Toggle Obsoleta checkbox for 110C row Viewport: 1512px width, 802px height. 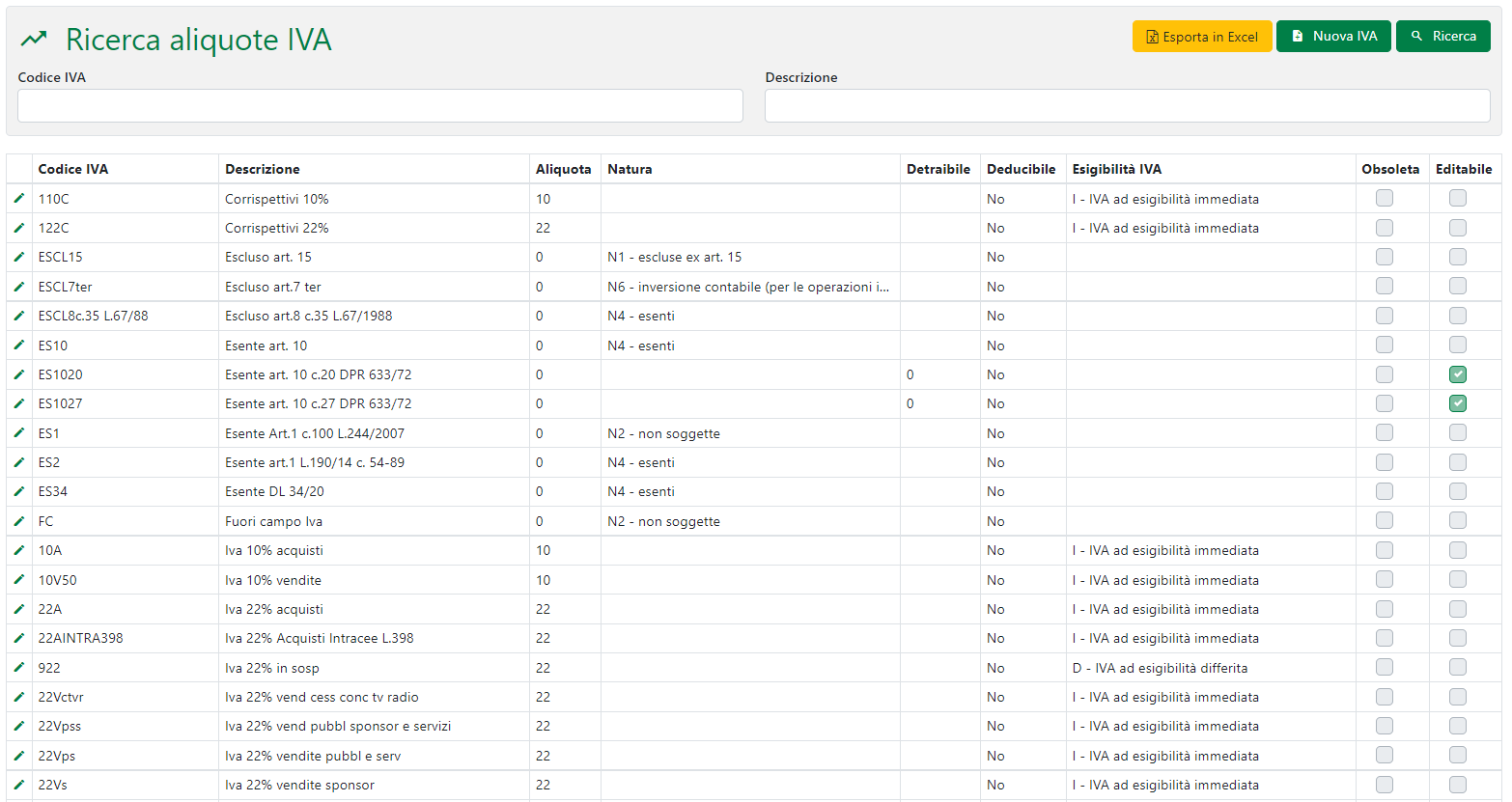[1384, 198]
